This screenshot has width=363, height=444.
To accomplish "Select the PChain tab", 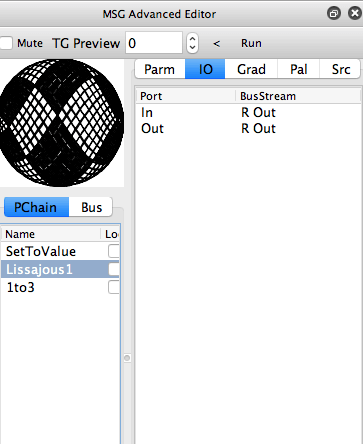I will click(x=36, y=207).
